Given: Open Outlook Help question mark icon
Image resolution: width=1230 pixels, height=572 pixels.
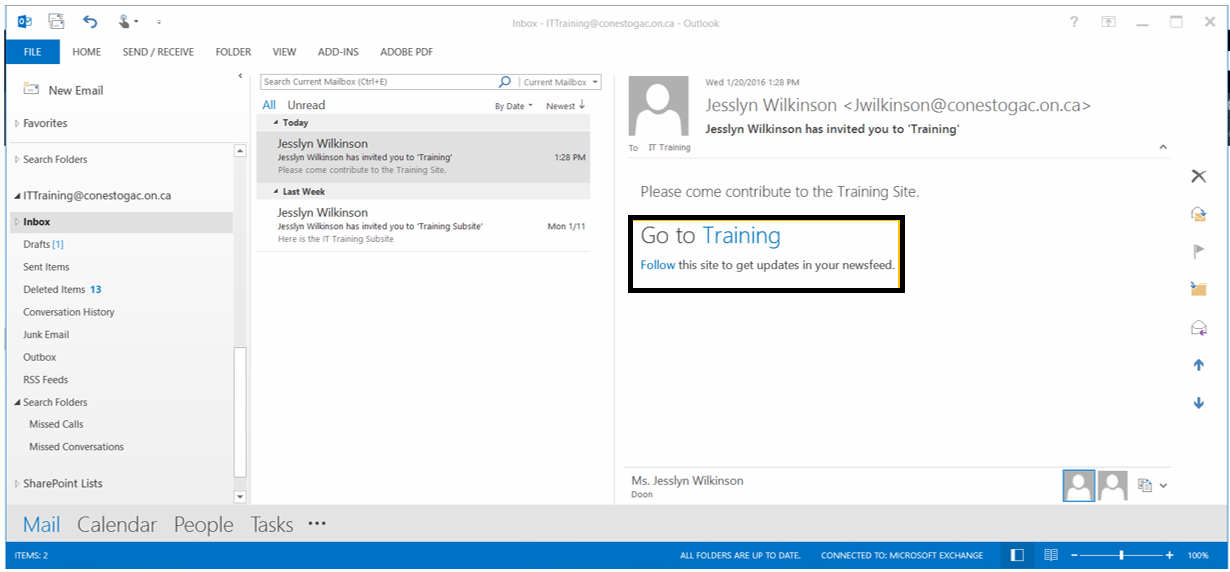Looking at the screenshot, I should [1074, 22].
